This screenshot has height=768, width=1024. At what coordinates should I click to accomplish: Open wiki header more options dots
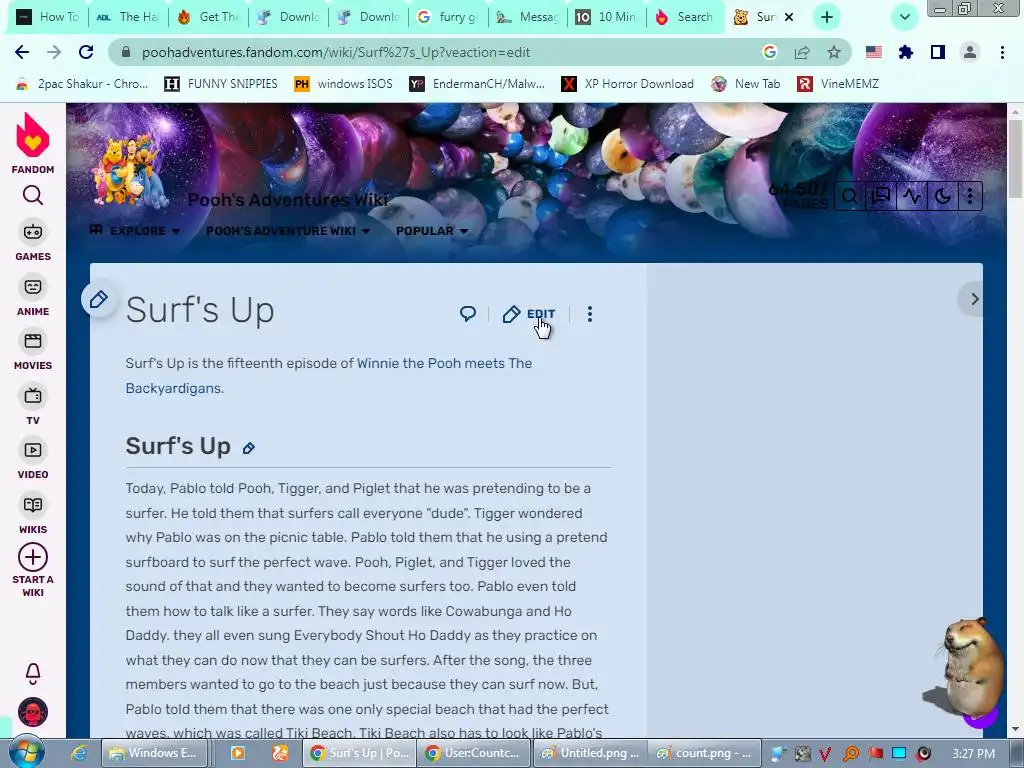970,196
